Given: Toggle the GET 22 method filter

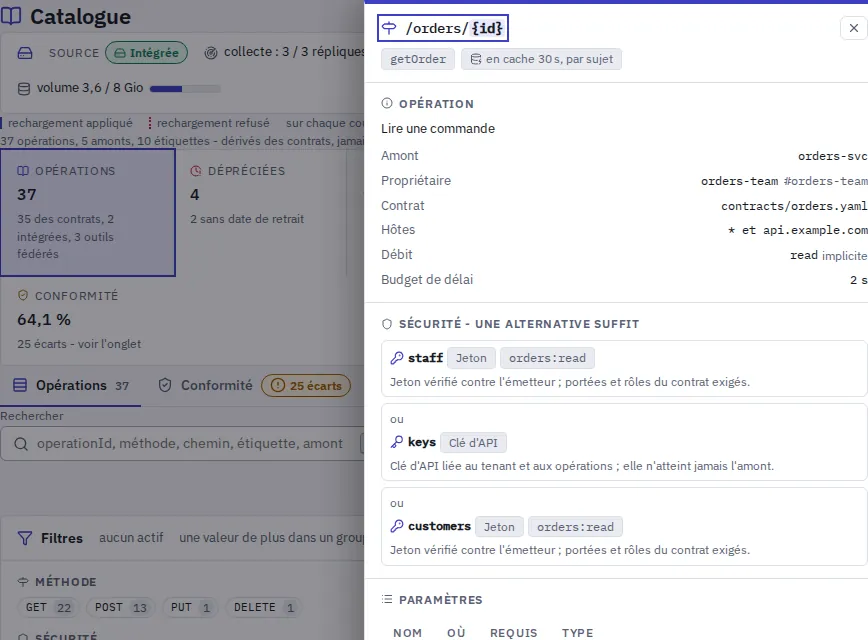Looking at the screenshot, I should (48, 607).
